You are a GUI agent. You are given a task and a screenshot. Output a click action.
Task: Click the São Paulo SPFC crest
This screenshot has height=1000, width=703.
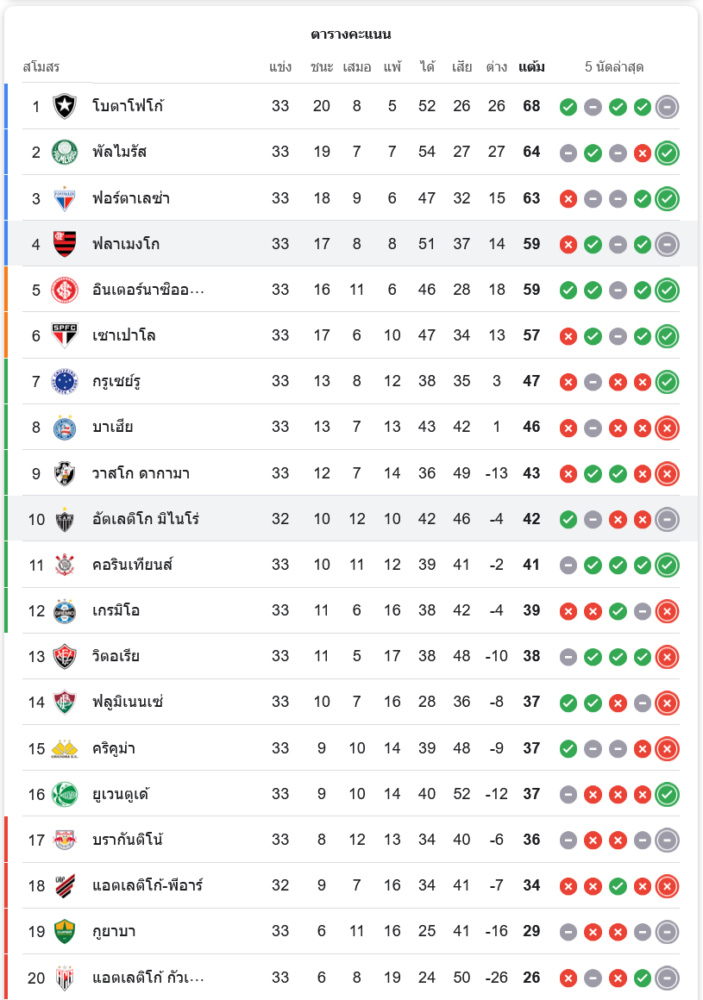coord(65,335)
